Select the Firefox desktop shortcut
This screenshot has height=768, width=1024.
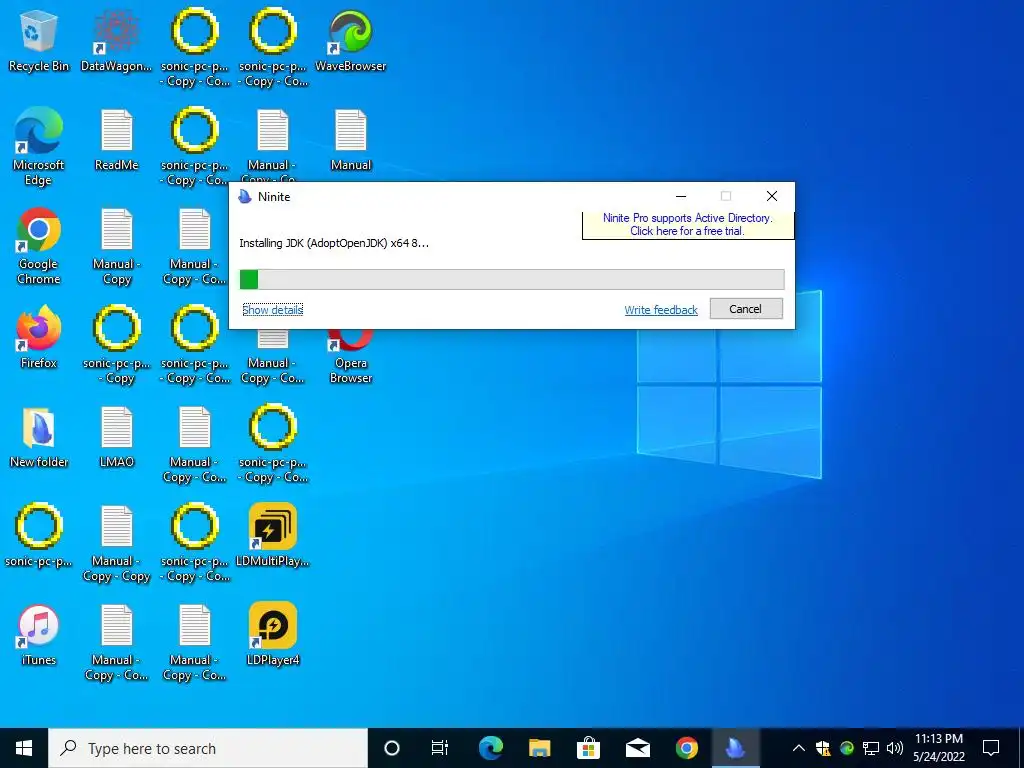tap(39, 338)
